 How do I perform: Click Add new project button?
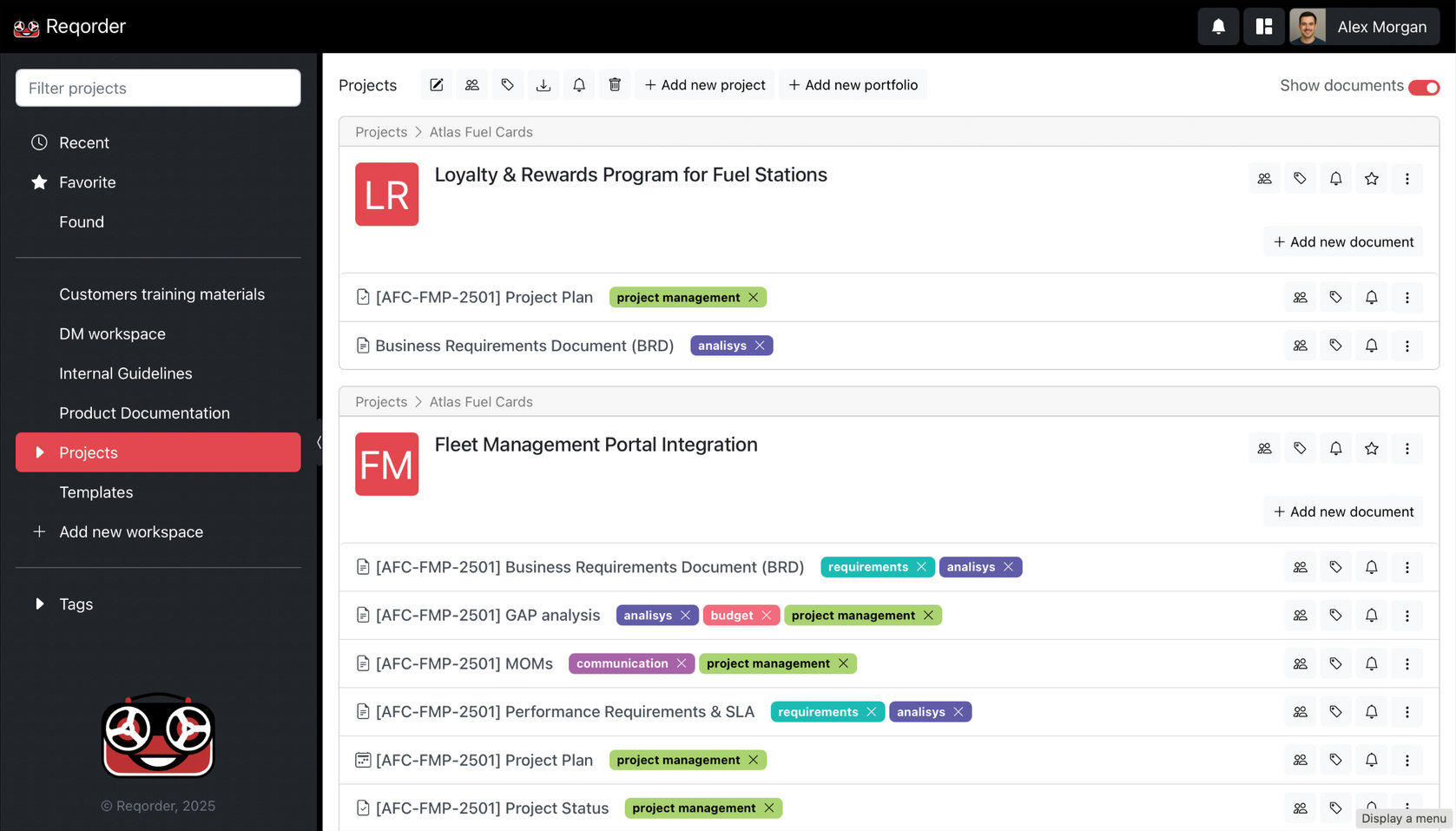705,85
